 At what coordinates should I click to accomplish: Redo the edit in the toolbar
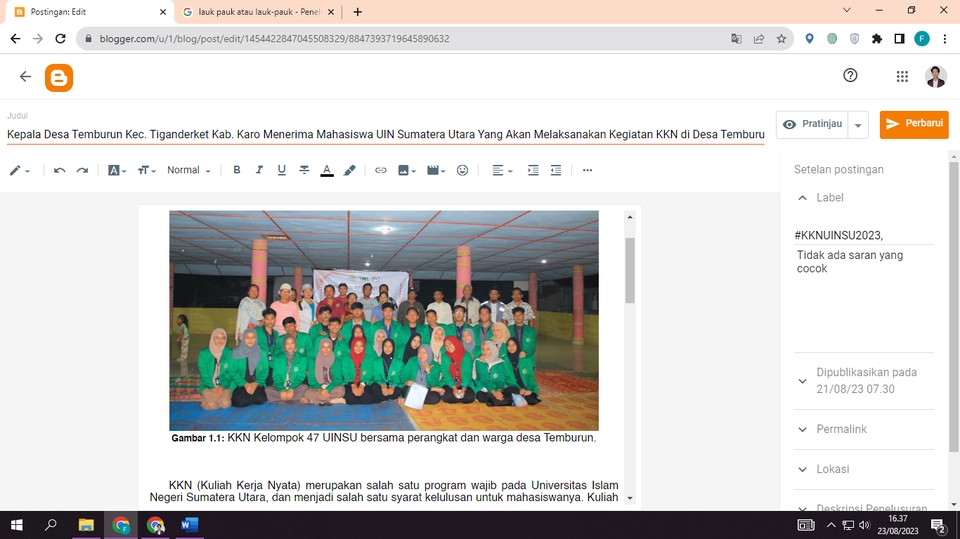pos(82,170)
